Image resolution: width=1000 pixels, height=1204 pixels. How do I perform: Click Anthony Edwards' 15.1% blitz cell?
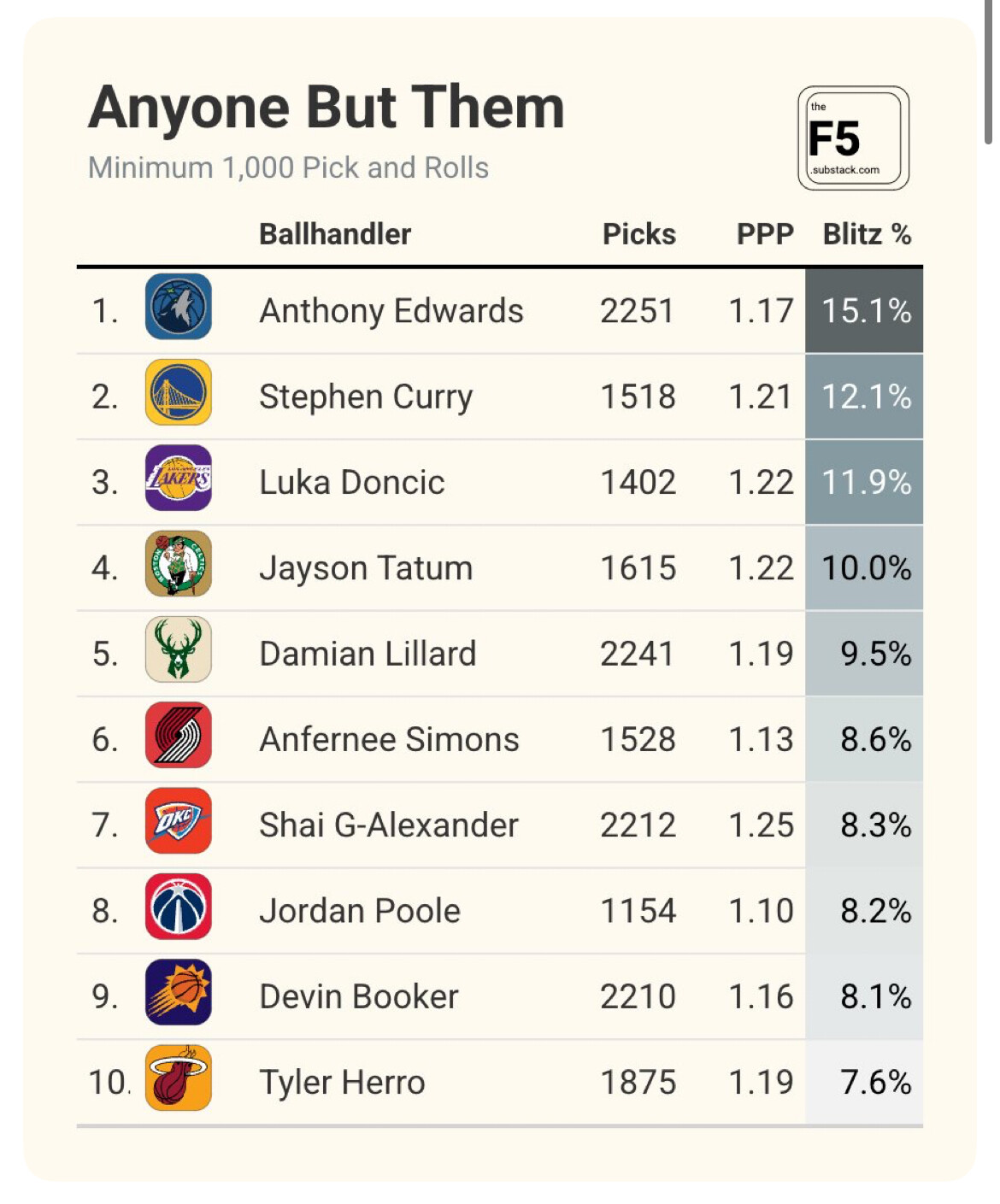864,311
